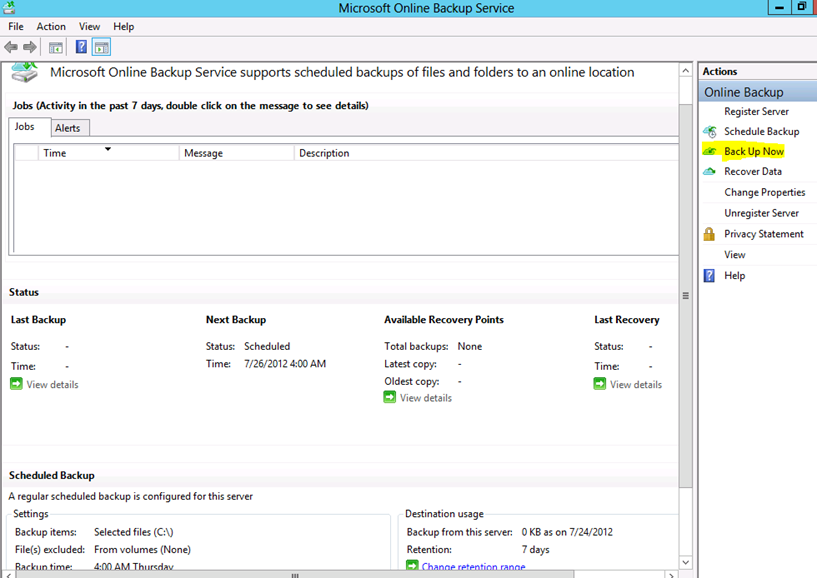Screen dimensions: 817x578
Task: Click Online Backup section header
Action: click(757, 92)
